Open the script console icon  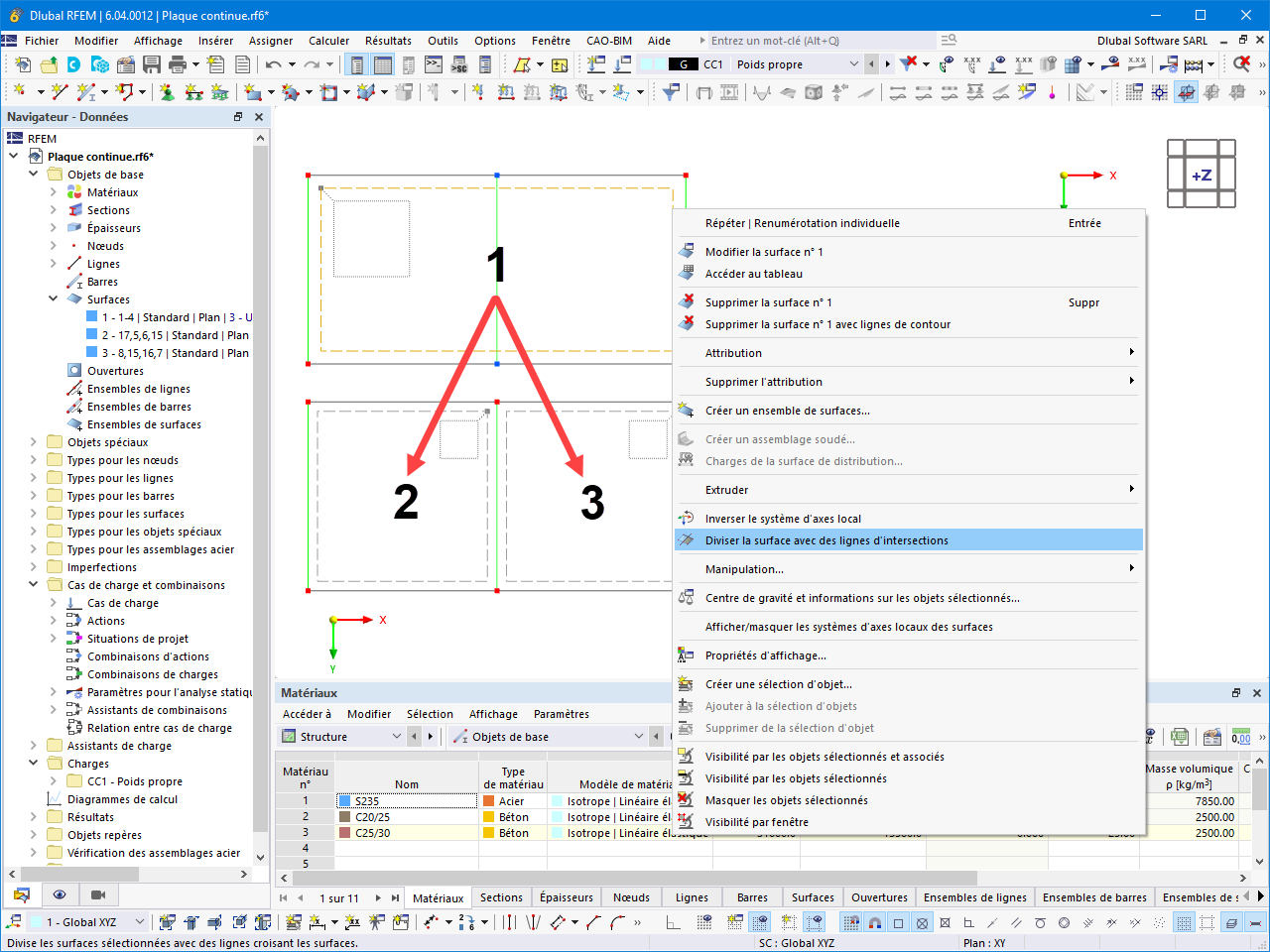pos(434,64)
